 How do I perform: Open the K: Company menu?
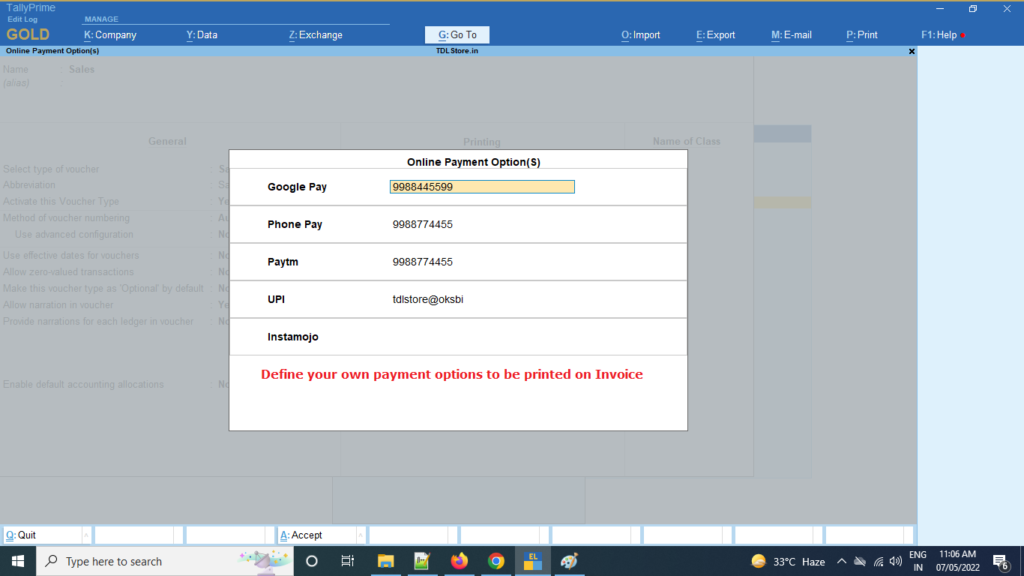pyautogui.click(x=112, y=34)
